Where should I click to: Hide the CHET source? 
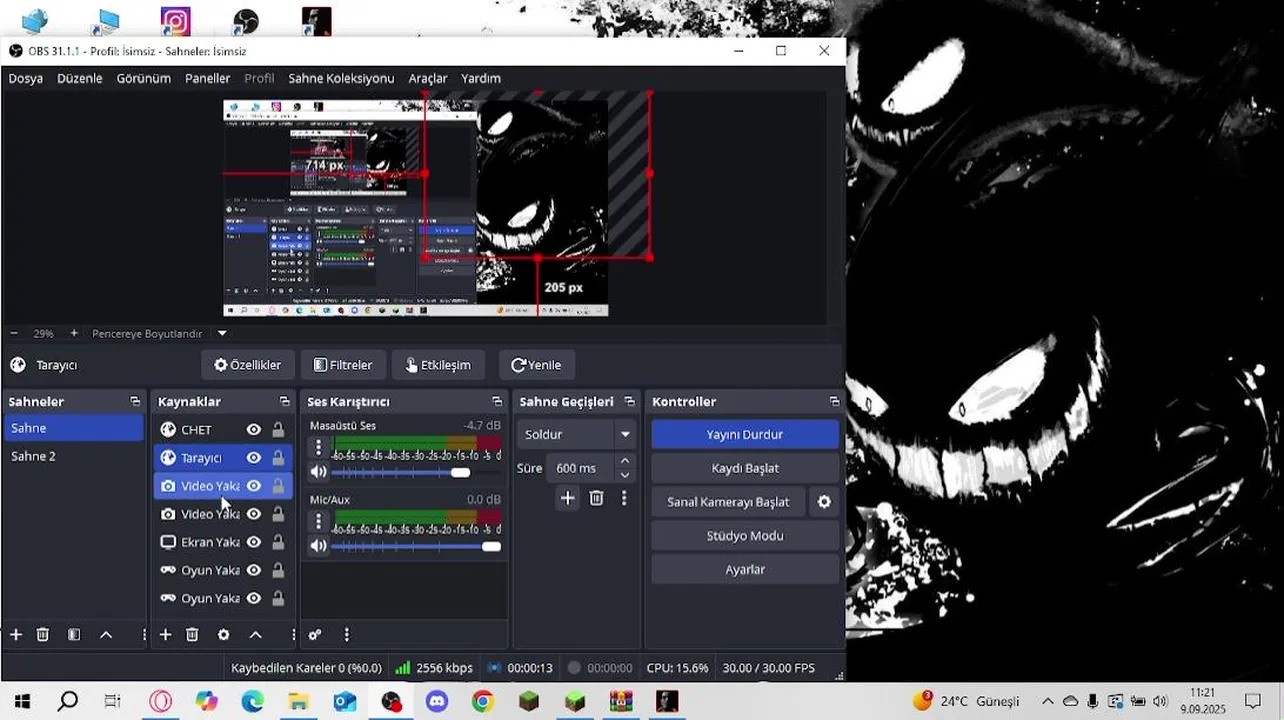[254, 430]
